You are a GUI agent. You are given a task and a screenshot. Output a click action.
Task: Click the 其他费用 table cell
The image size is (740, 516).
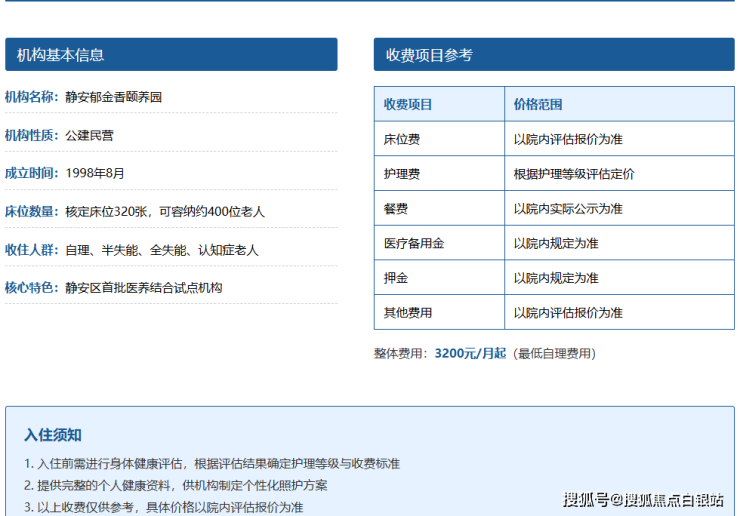pos(439,313)
